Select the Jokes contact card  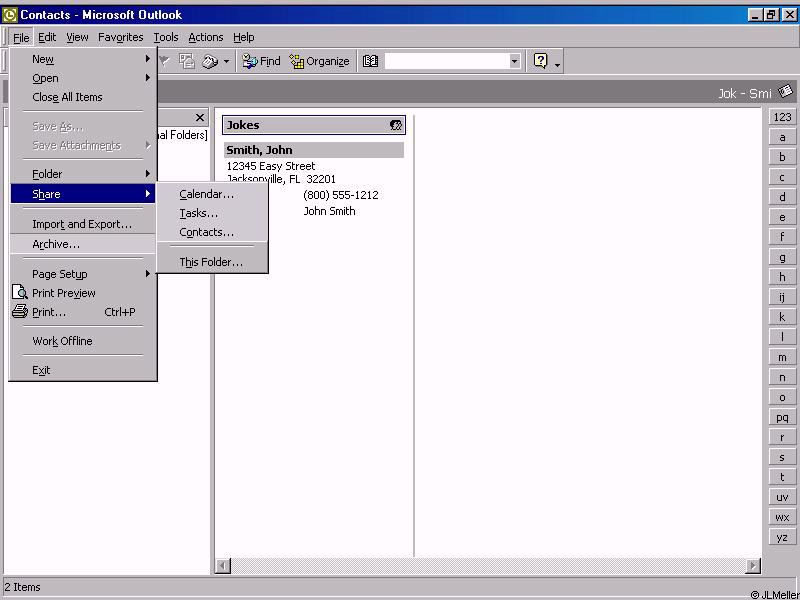(314, 125)
